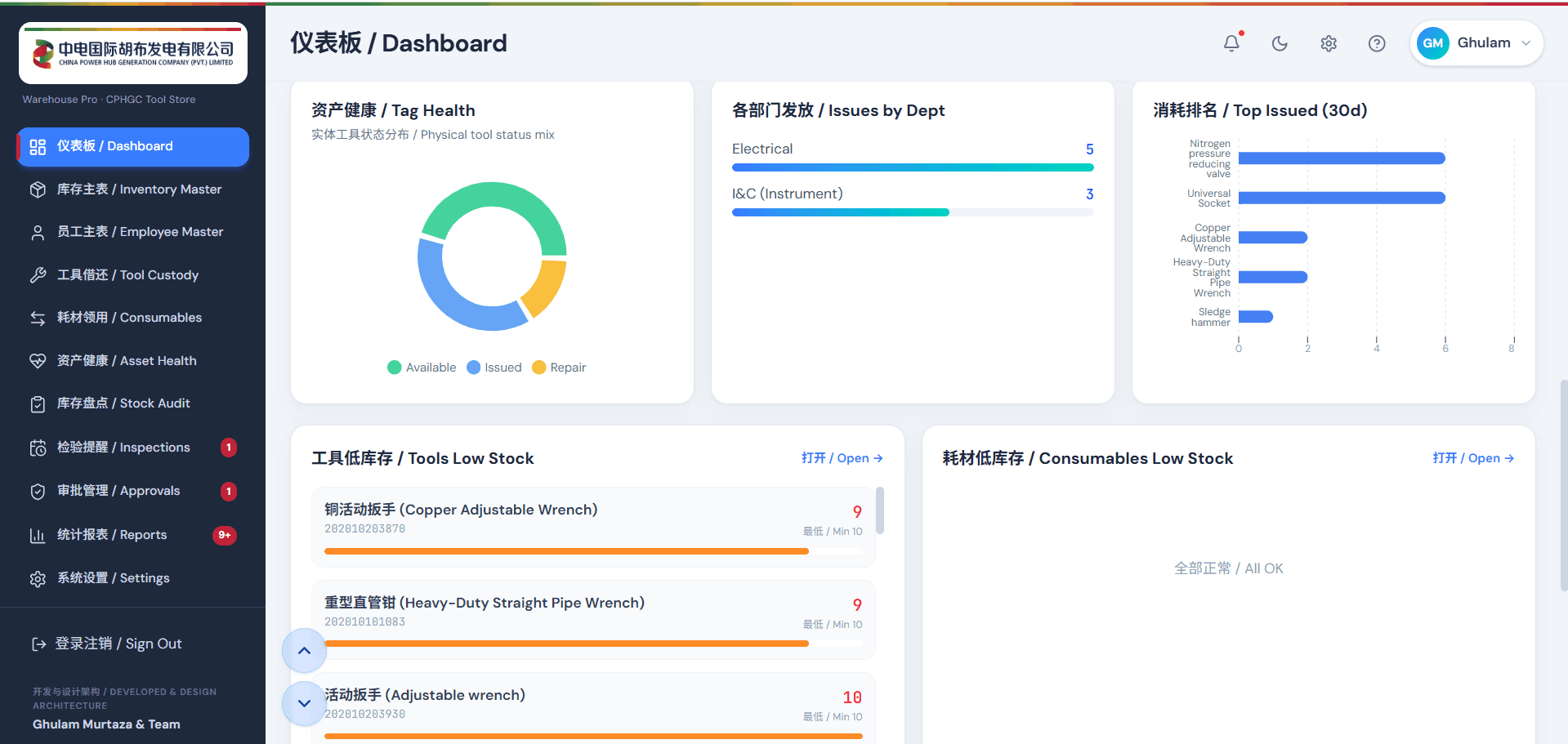The height and width of the screenshot is (744, 1568).
Task: Click the Stock Audit clipboard icon
Action: point(38,404)
